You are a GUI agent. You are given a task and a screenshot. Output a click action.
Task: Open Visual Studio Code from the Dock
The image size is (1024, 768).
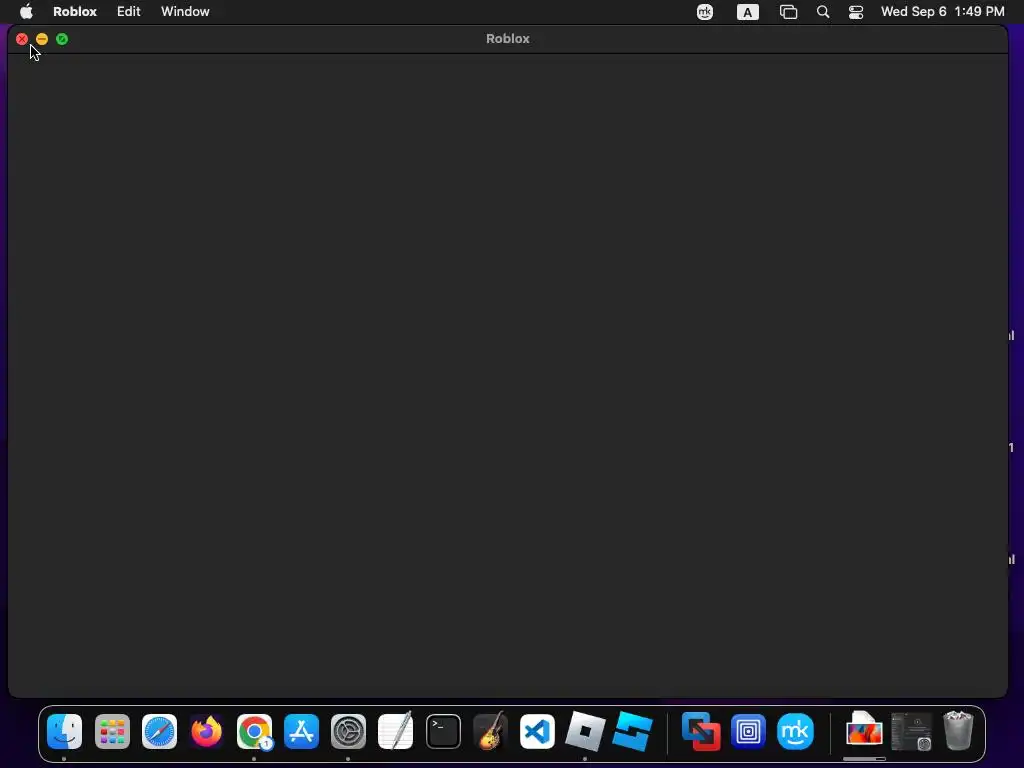(x=537, y=731)
